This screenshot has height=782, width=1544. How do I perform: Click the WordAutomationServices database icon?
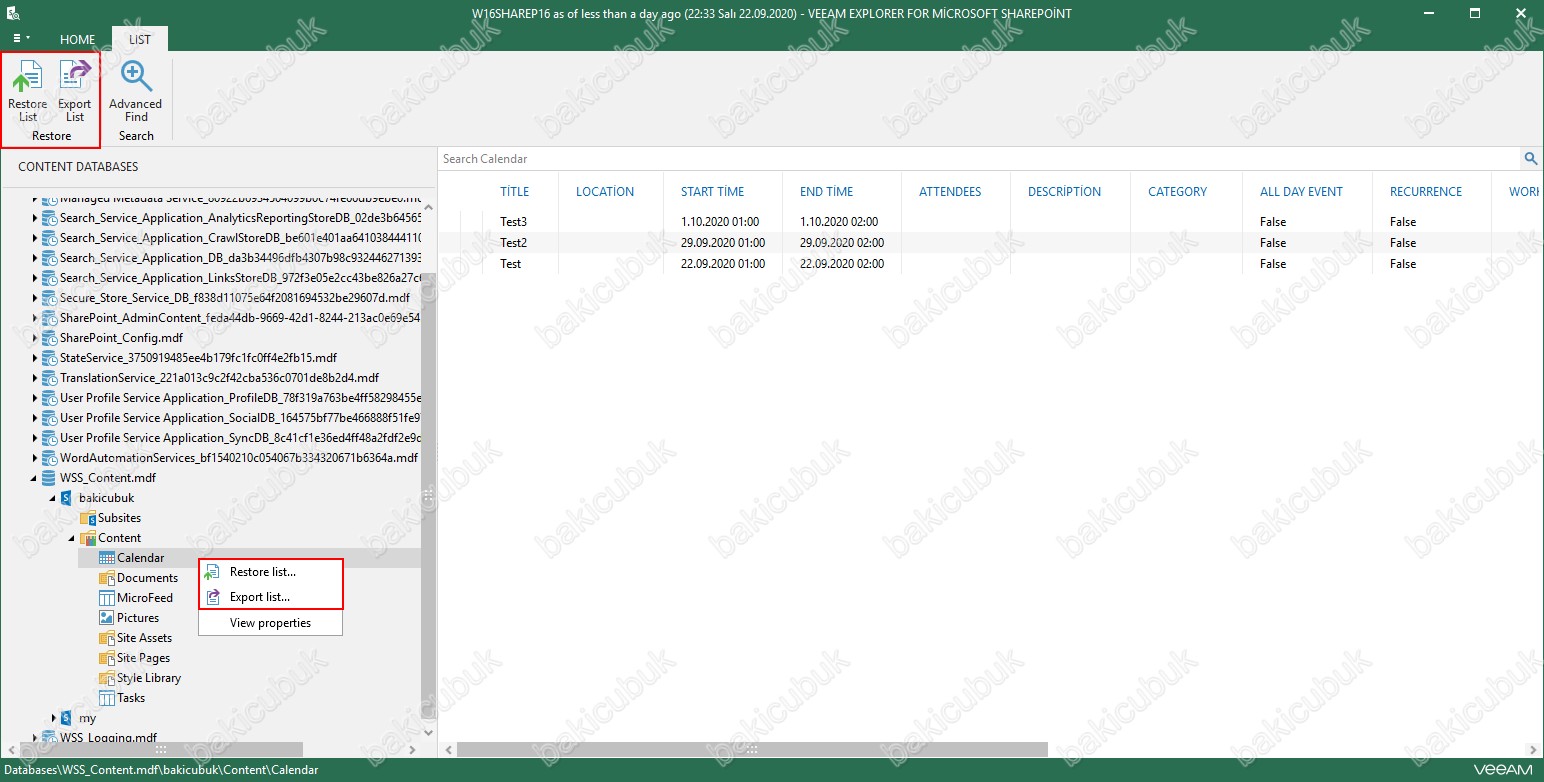click(49, 458)
